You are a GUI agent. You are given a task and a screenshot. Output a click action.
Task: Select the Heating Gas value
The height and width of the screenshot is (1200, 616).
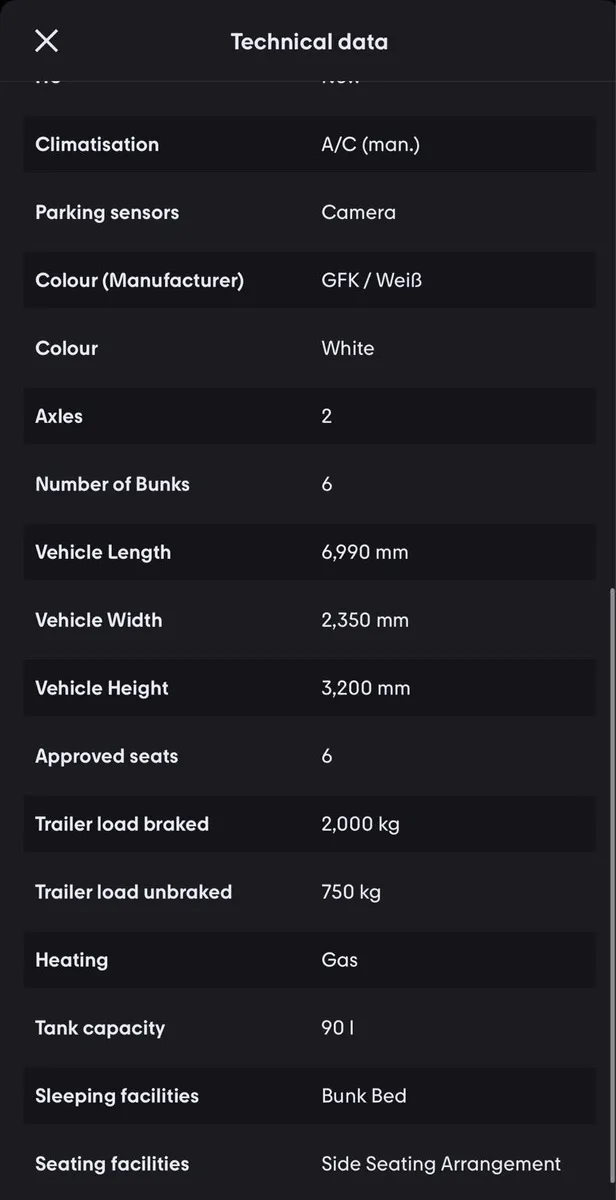339,960
